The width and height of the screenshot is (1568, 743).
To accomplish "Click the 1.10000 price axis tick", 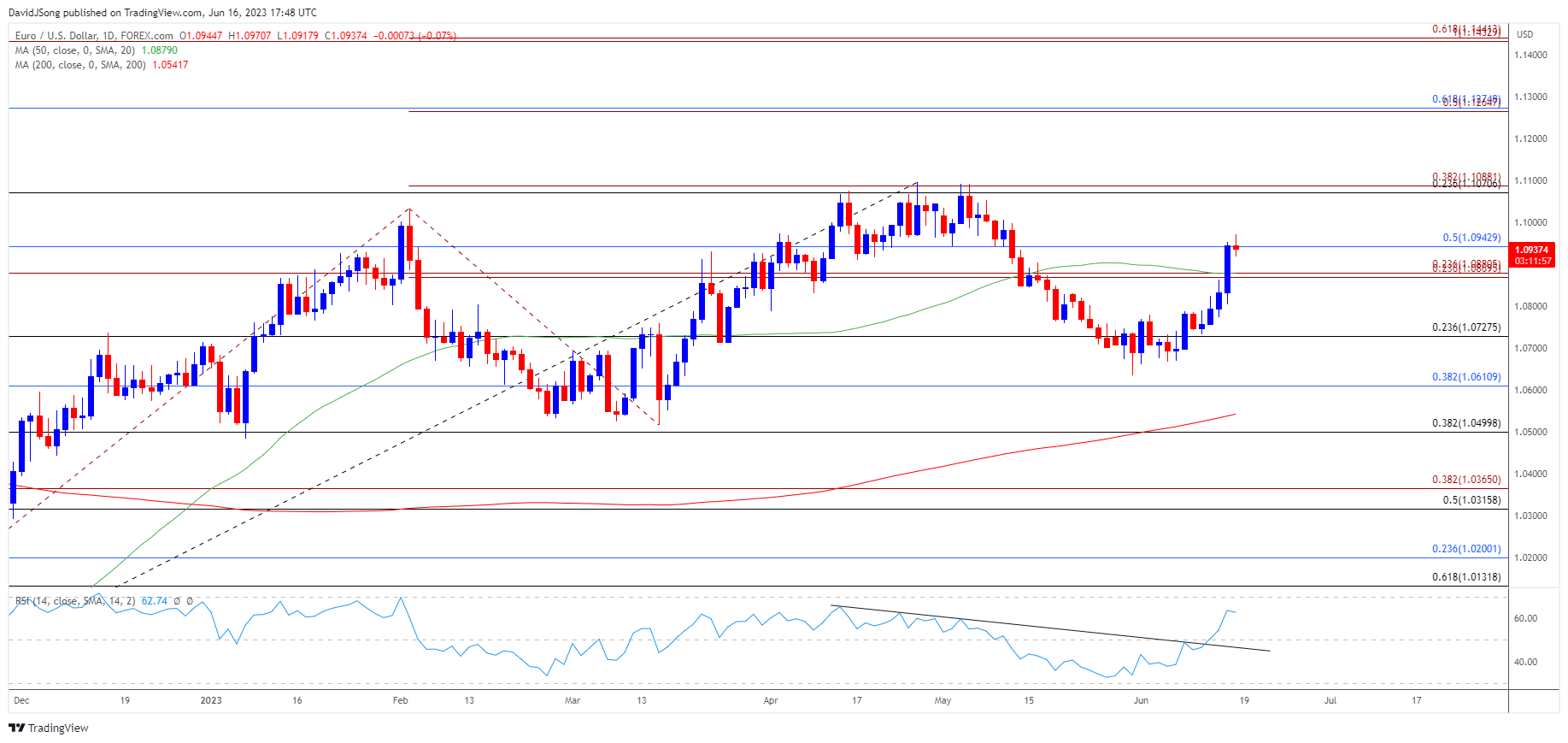I will 1530,222.
